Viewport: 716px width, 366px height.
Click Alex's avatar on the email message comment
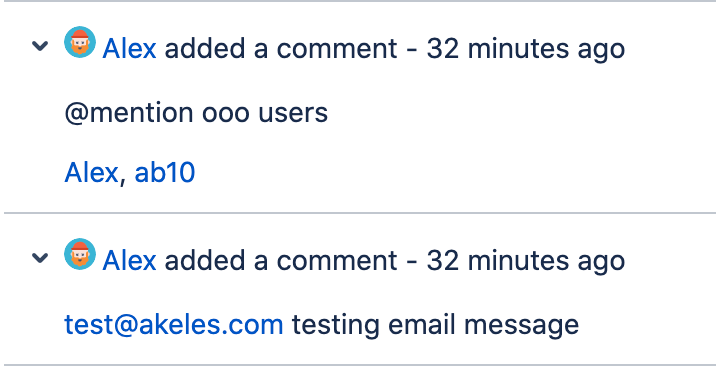pyautogui.click(x=80, y=254)
